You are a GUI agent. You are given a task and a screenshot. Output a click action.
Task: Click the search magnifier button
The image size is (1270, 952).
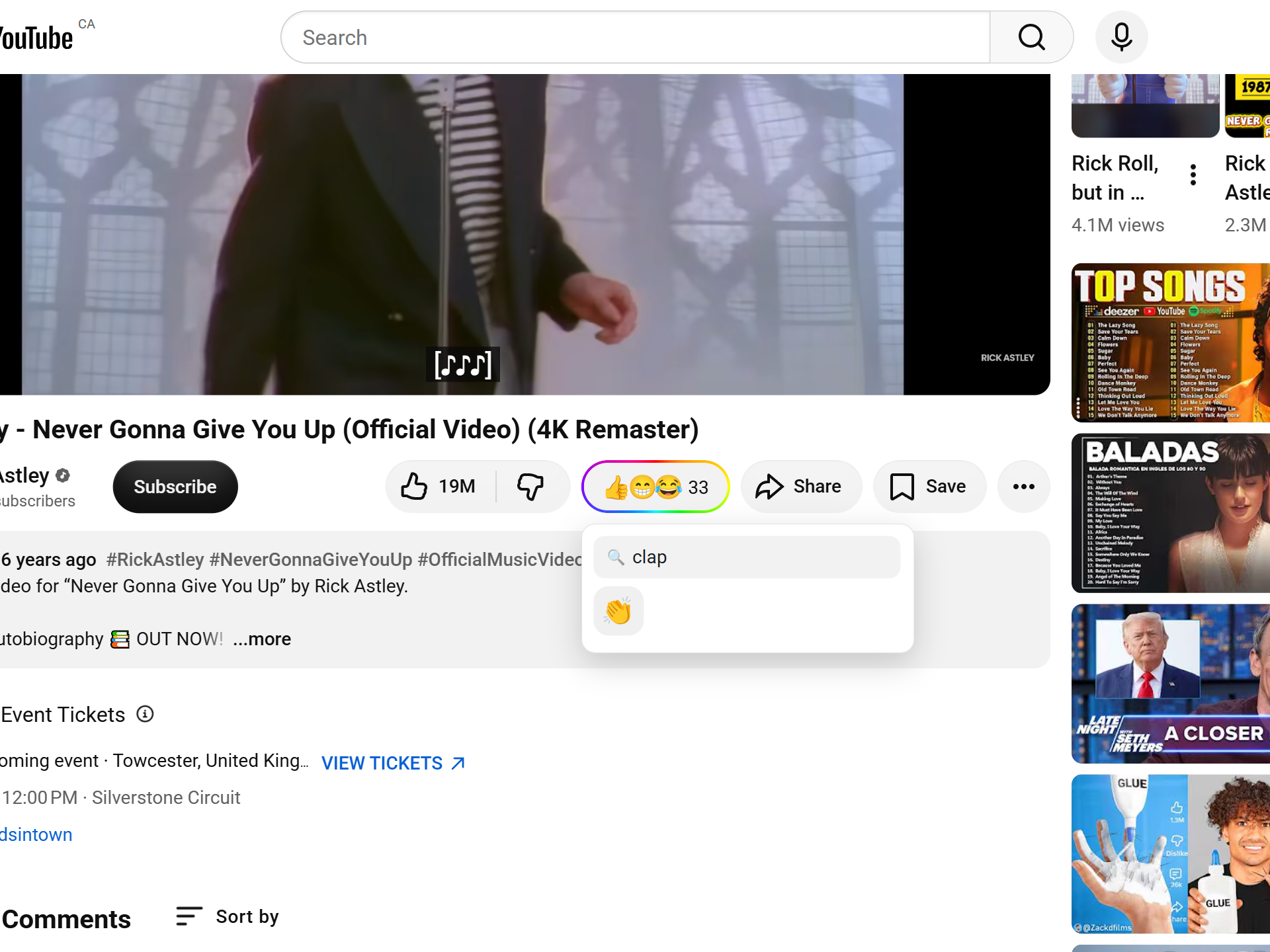click(1031, 37)
